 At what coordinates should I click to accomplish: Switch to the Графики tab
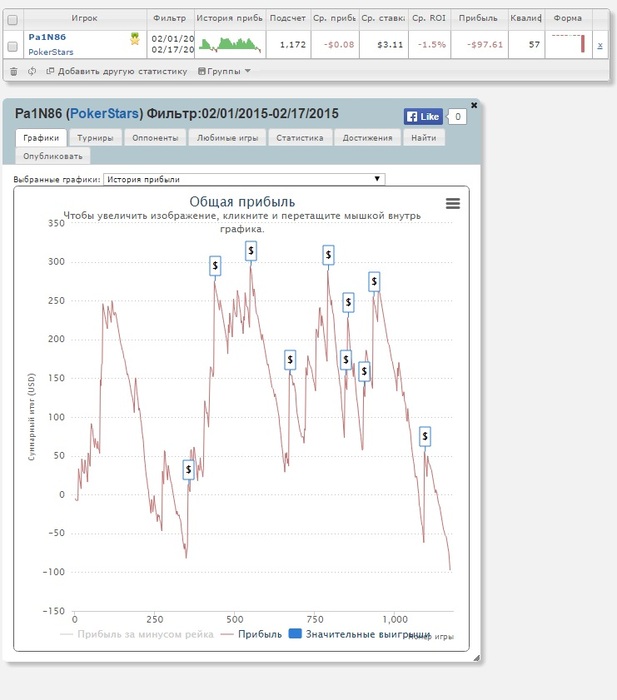41,138
